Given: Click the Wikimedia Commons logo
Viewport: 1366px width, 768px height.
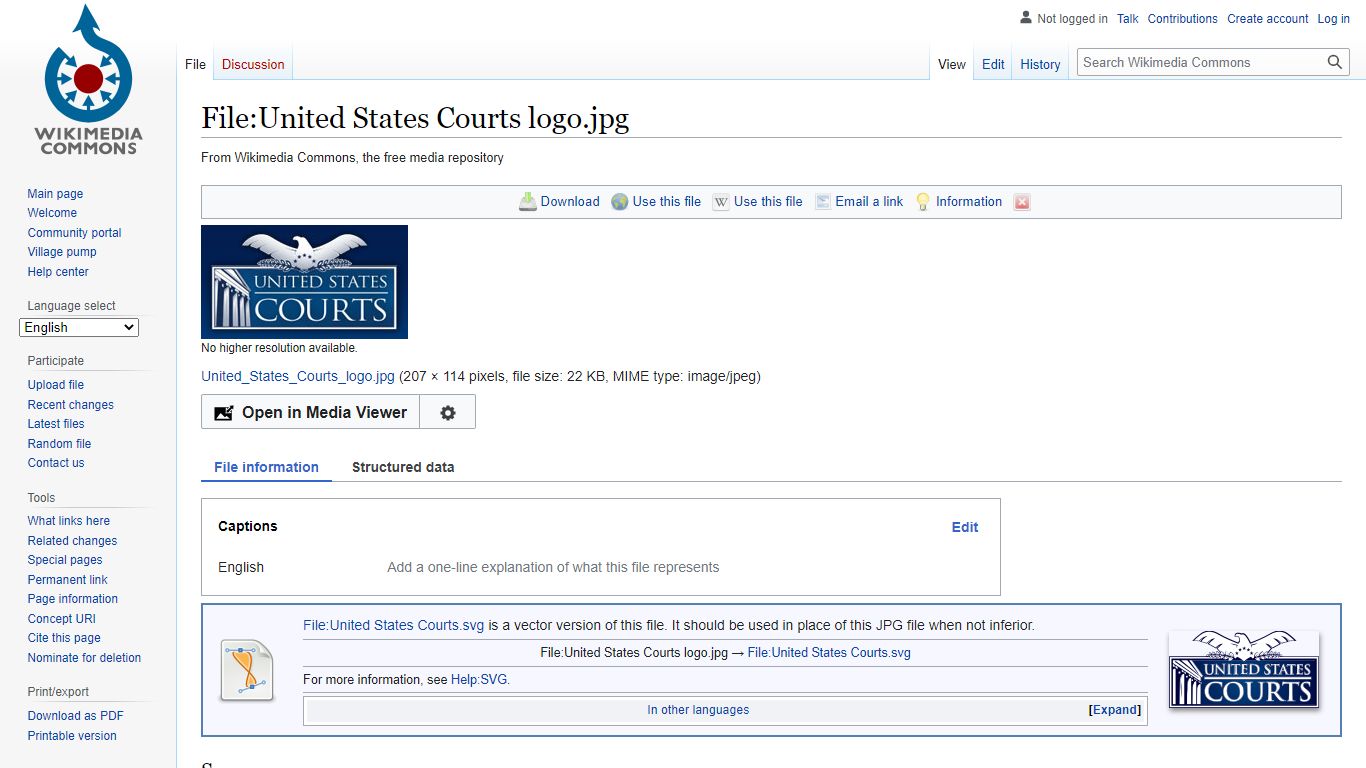Looking at the screenshot, I should point(88,80).
